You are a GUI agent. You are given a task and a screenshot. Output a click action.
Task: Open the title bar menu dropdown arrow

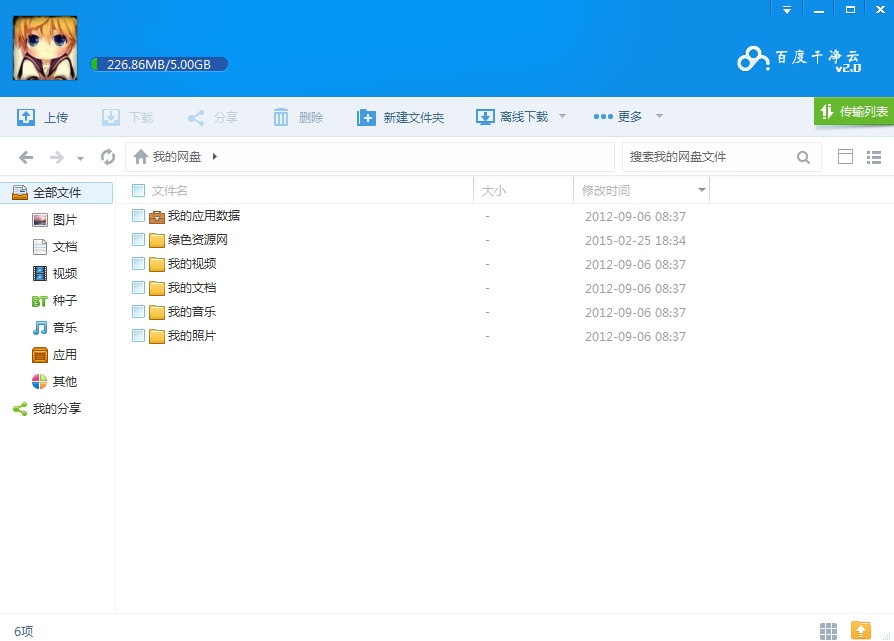pyautogui.click(x=787, y=10)
